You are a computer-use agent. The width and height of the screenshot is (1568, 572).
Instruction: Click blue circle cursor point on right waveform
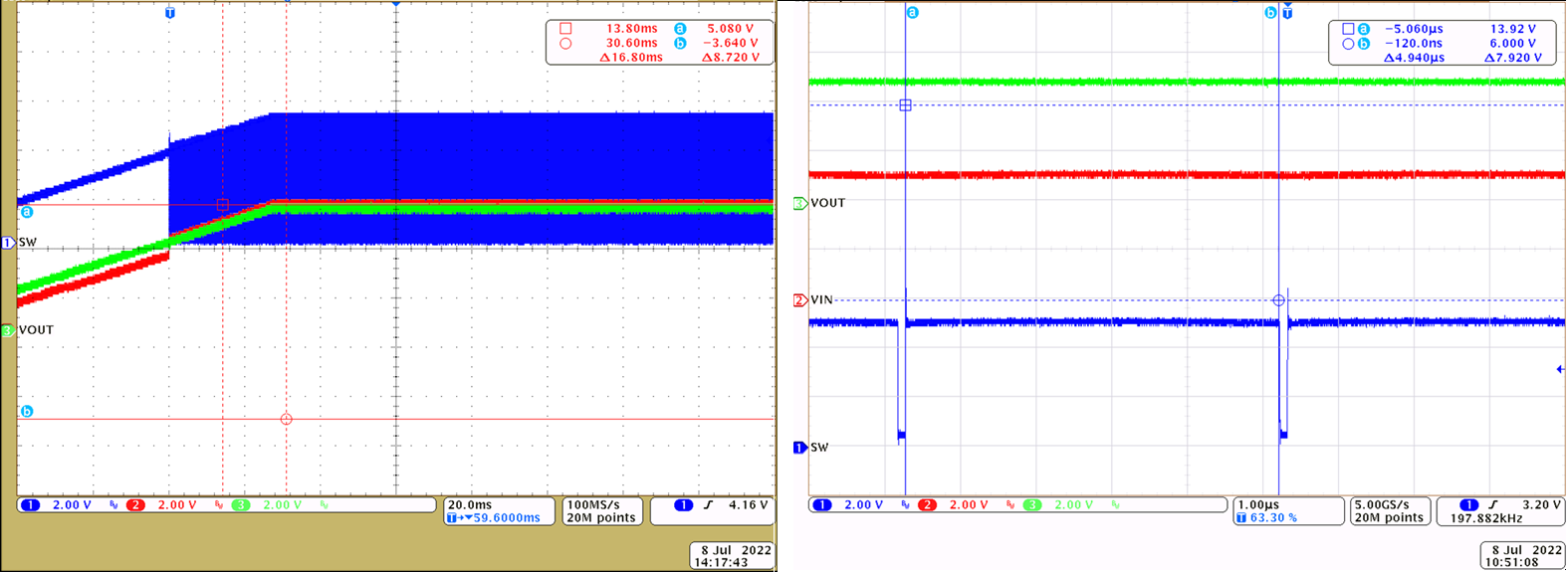pos(1279,300)
